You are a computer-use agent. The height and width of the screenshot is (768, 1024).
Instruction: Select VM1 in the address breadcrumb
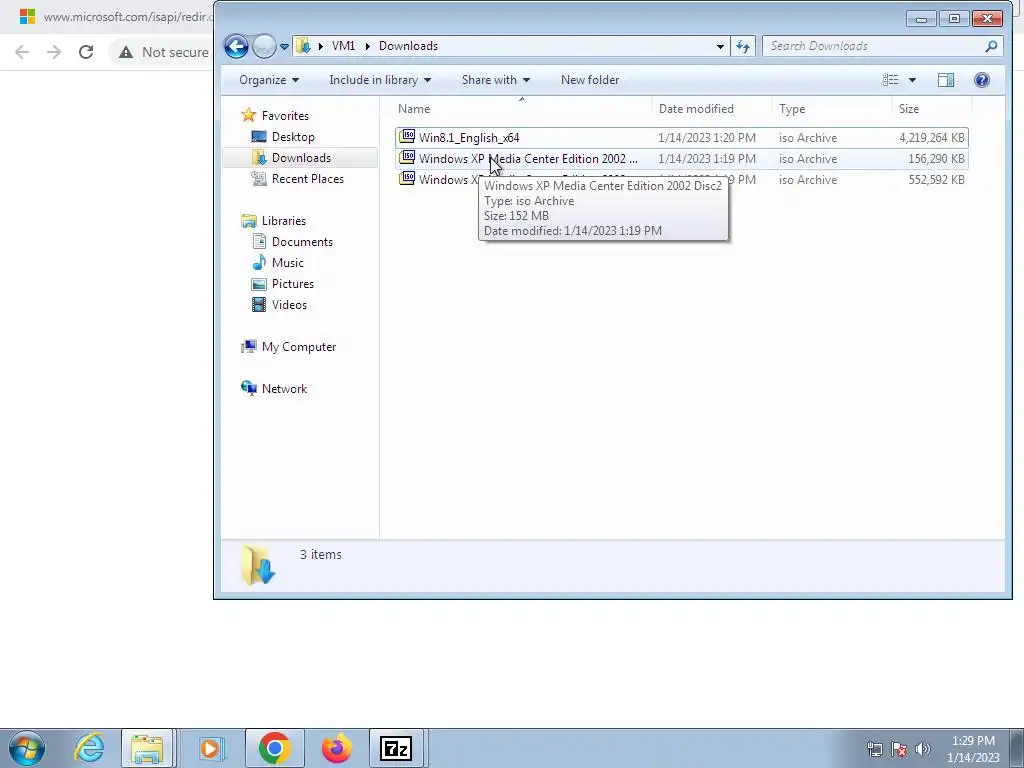tap(344, 46)
